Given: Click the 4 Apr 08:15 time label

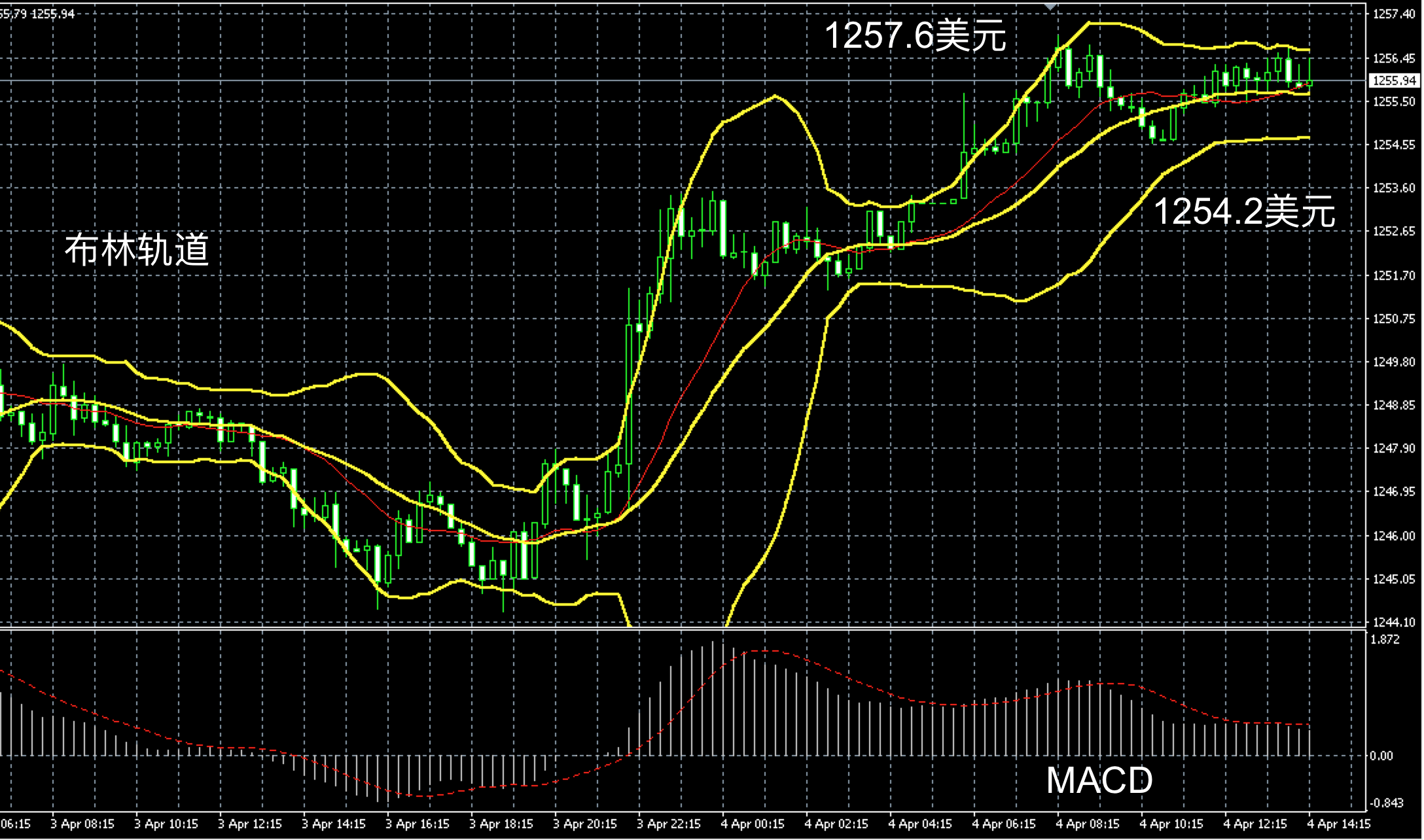Looking at the screenshot, I should click(1087, 824).
